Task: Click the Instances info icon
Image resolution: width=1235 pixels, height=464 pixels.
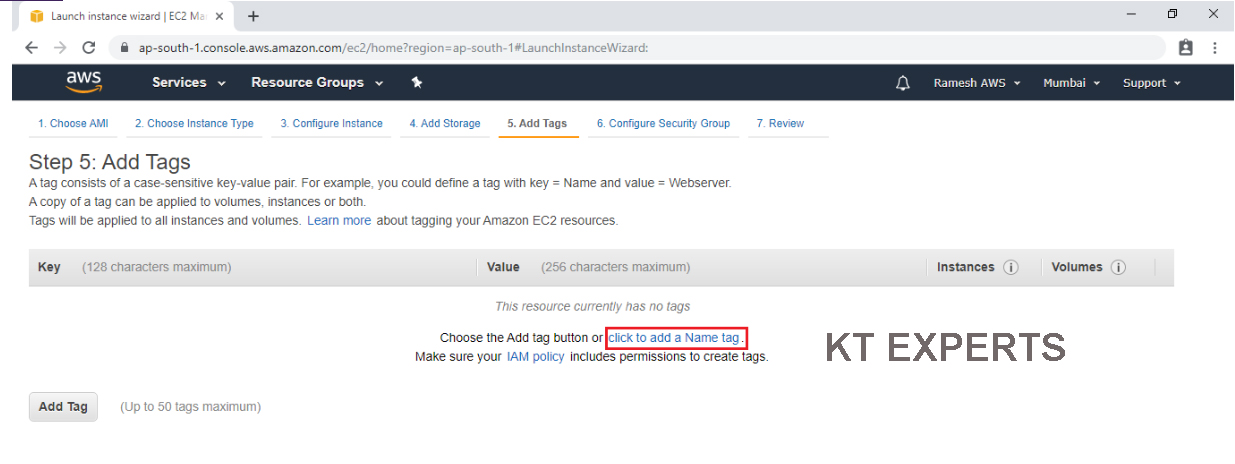Action: (1011, 267)
